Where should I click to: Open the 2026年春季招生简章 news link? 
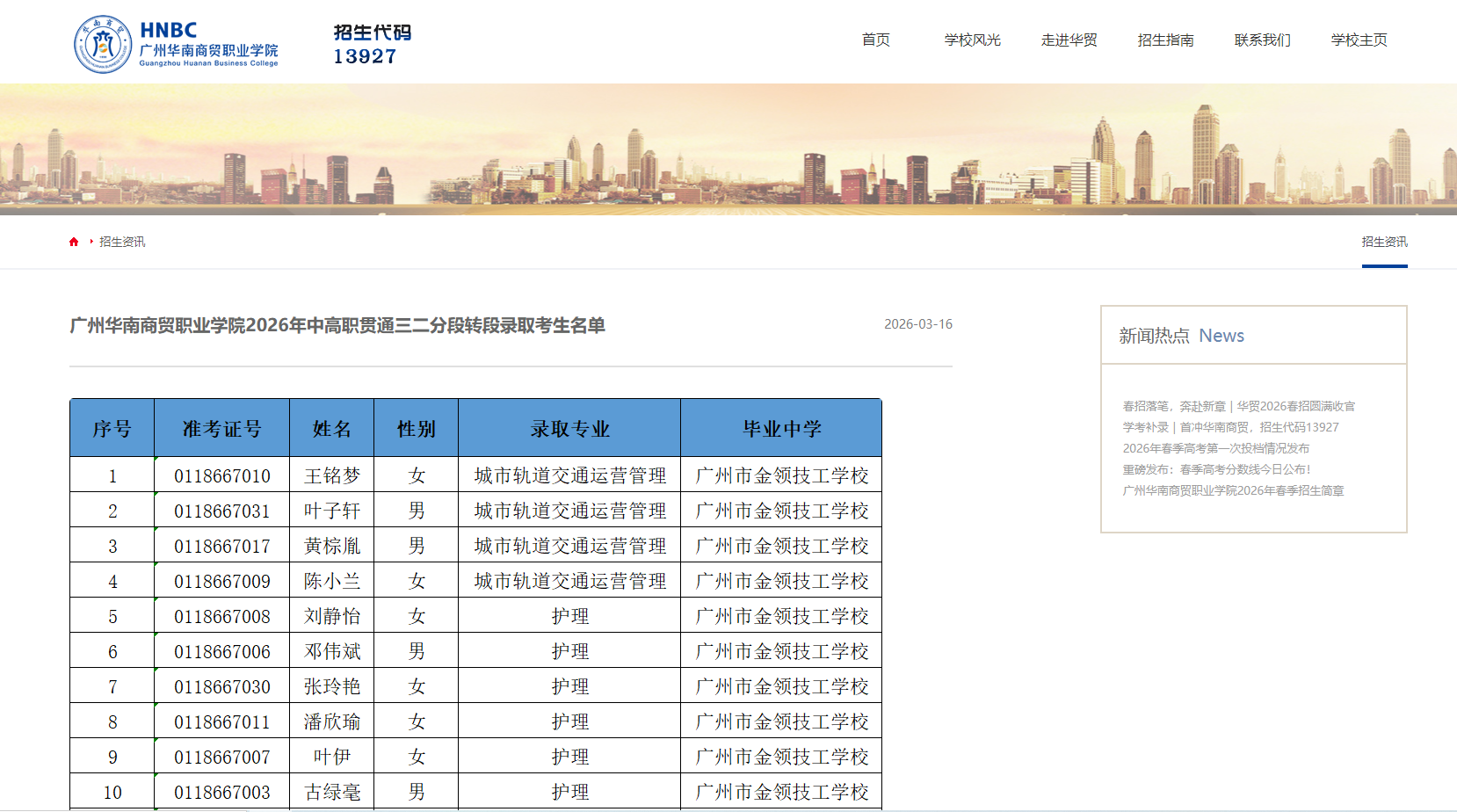[x=1233, y=490]
